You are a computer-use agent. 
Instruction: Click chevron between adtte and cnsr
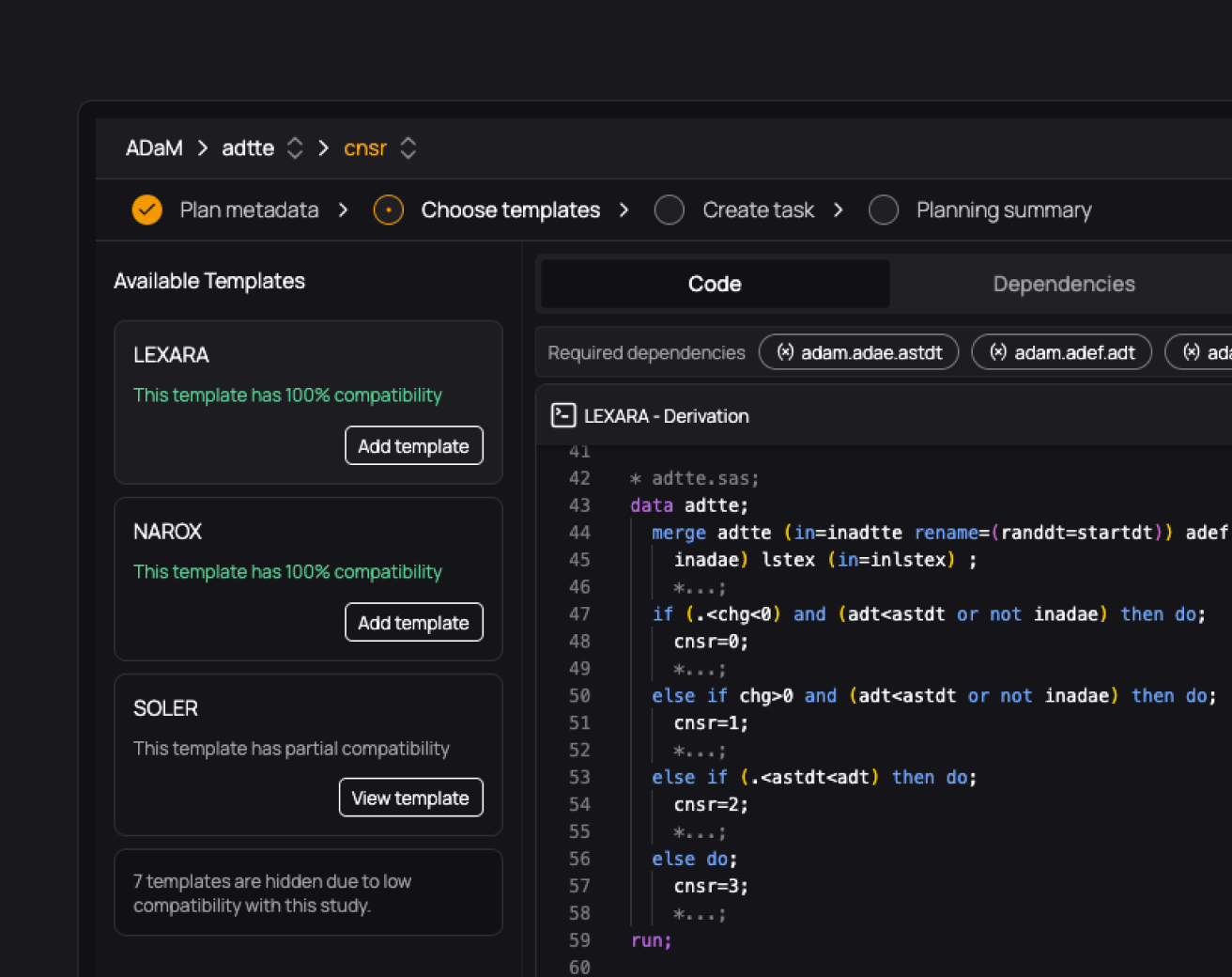[x=324, y=148]
